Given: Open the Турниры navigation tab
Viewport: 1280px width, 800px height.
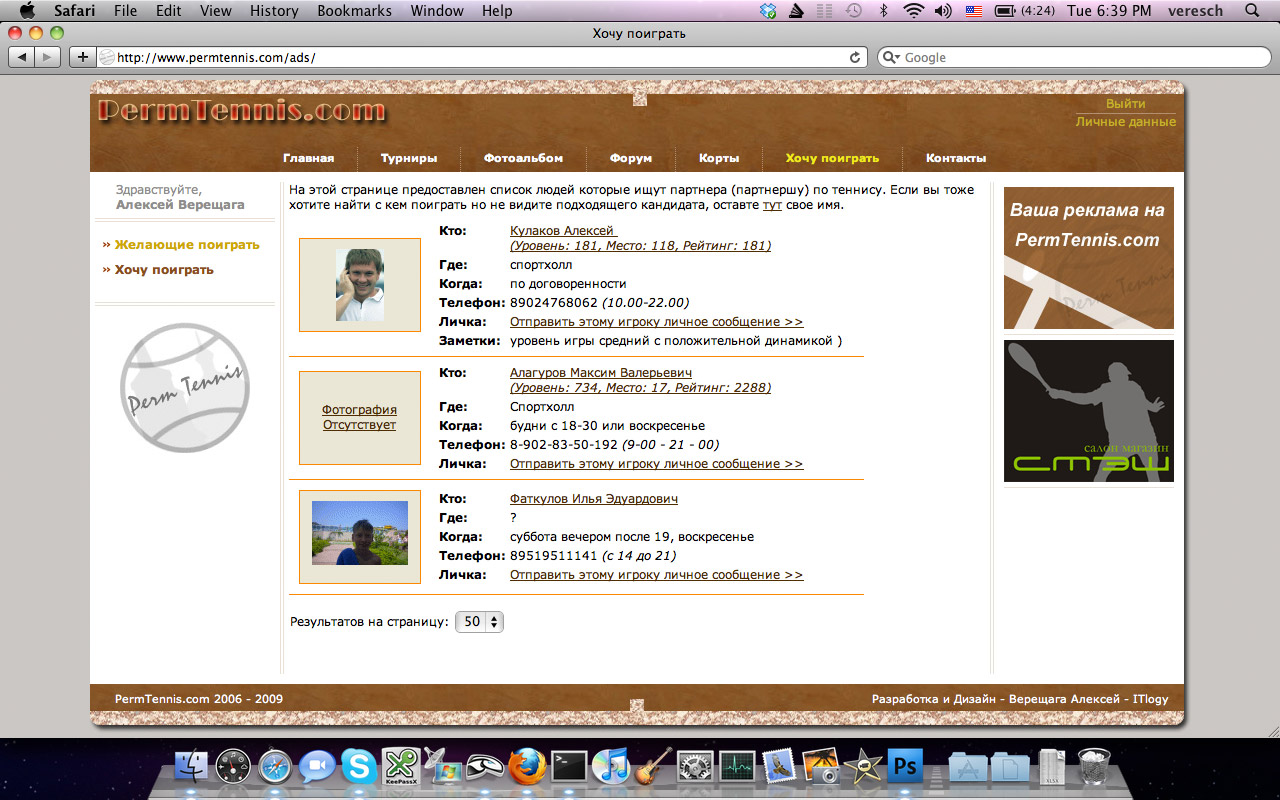Looking at the screenshot, I should pos(408,158).
